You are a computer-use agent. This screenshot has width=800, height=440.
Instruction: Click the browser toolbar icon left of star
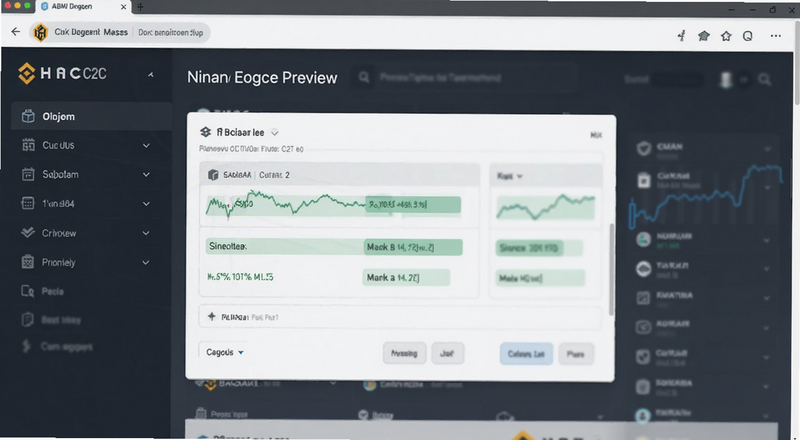pyautogui.click(x=704, y=36)
